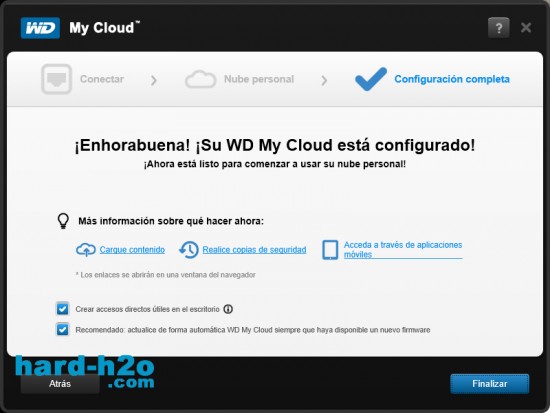The width and height of the screenshot is (550, 413).
Task: Disable automatic firmware update checkbox
Action: [x=62, y=330]
